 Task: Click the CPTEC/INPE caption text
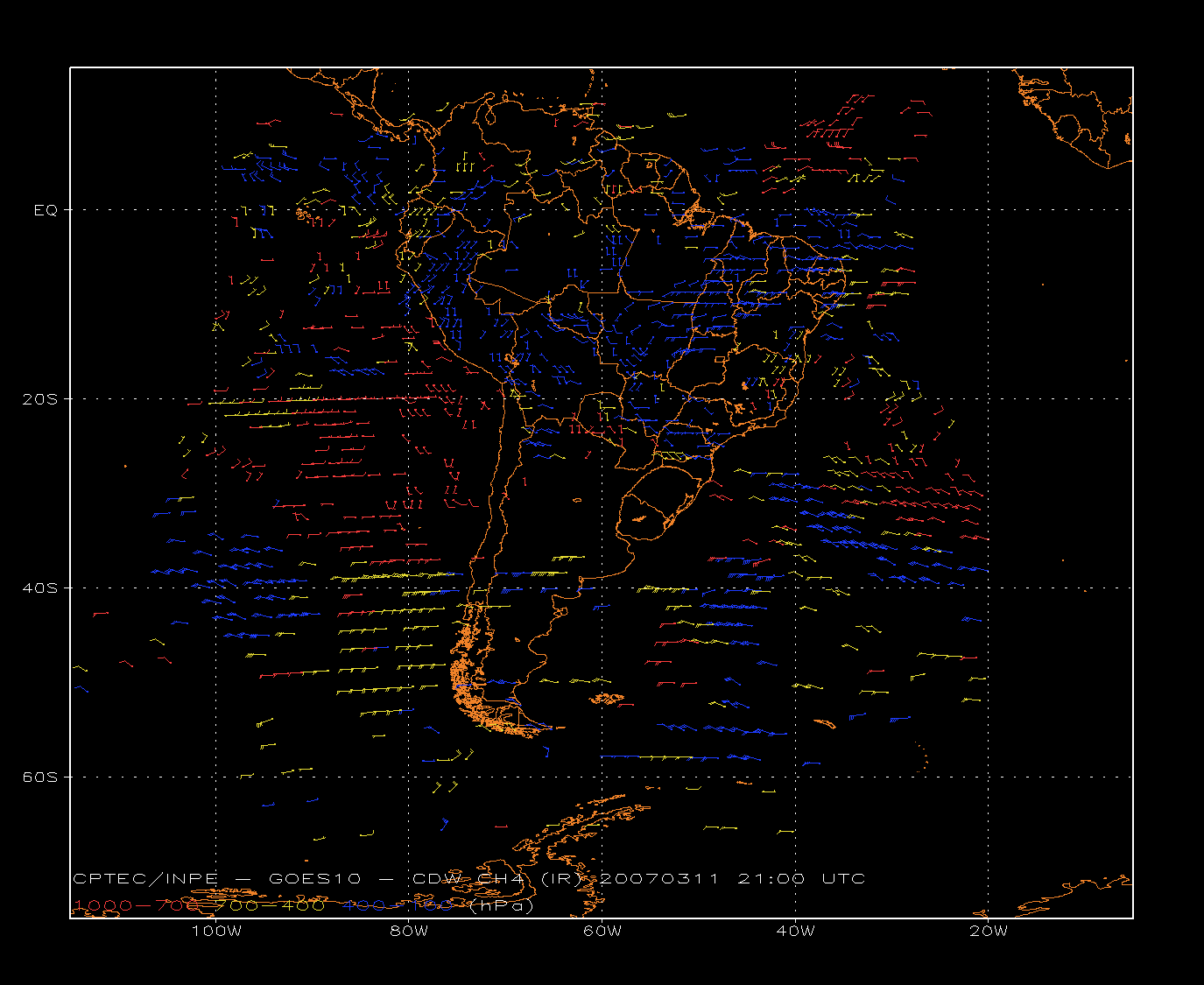point(144,878)
